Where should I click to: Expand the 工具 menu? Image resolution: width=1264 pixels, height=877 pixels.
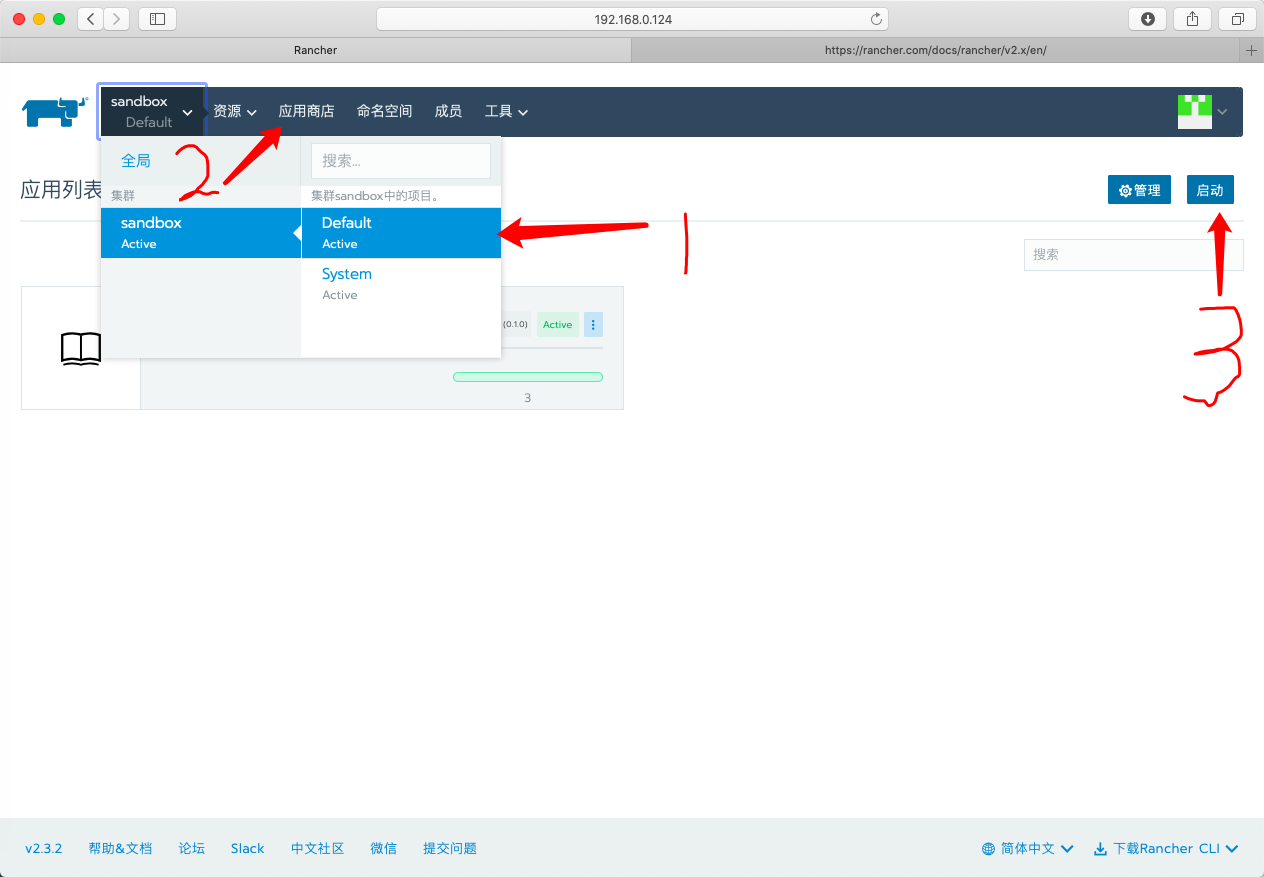pyautogui.click(x=506, y=111)
